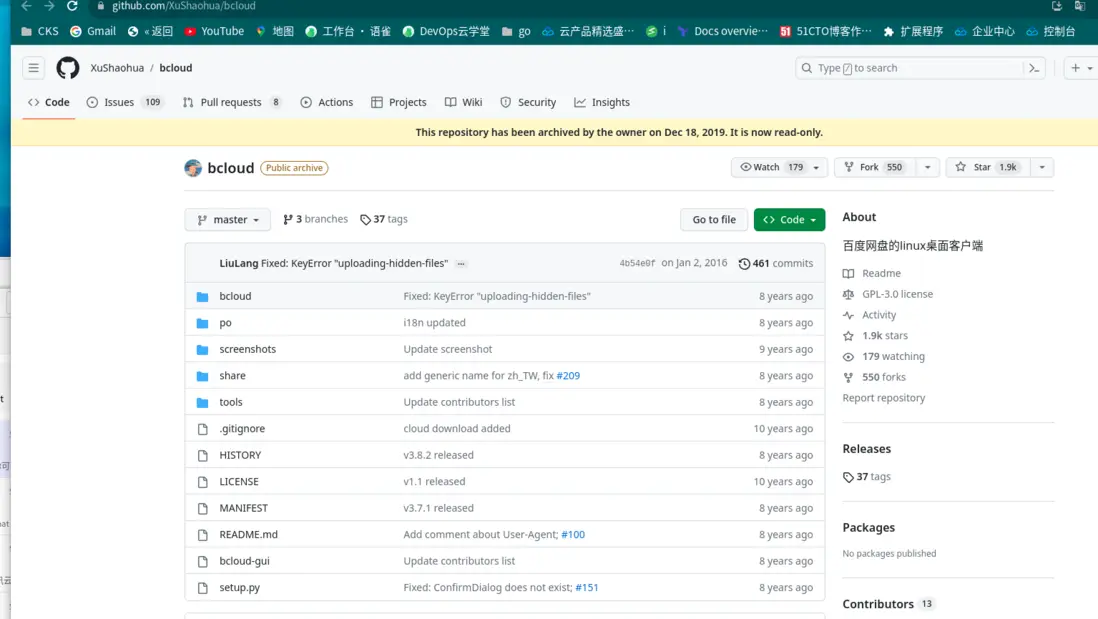1098x619 pixels.
Task: Switch to the Insights tab
Action: point(602,102)
